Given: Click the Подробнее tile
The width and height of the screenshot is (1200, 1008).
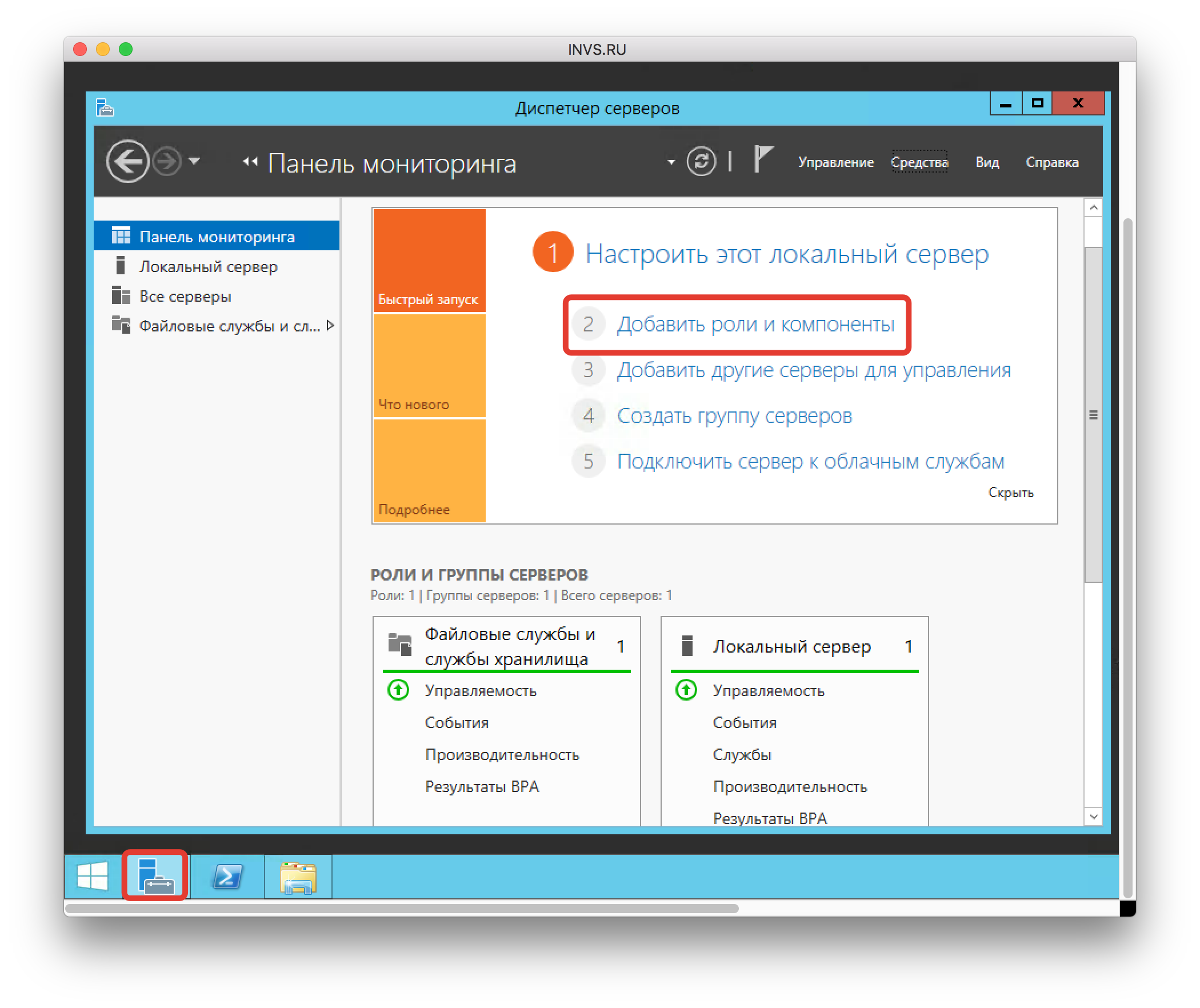Looking at the screenshot, I should (429, 471).
